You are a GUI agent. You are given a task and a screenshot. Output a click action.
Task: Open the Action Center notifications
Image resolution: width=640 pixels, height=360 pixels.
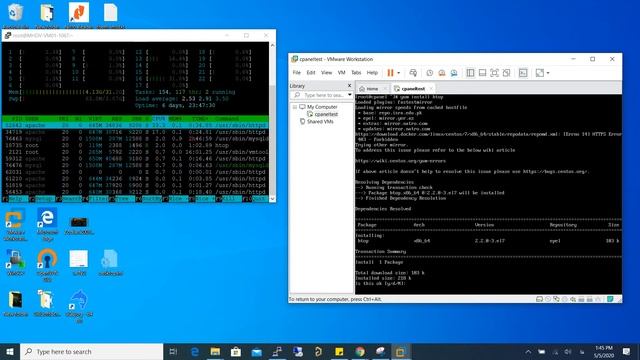[x=627, y=351]
